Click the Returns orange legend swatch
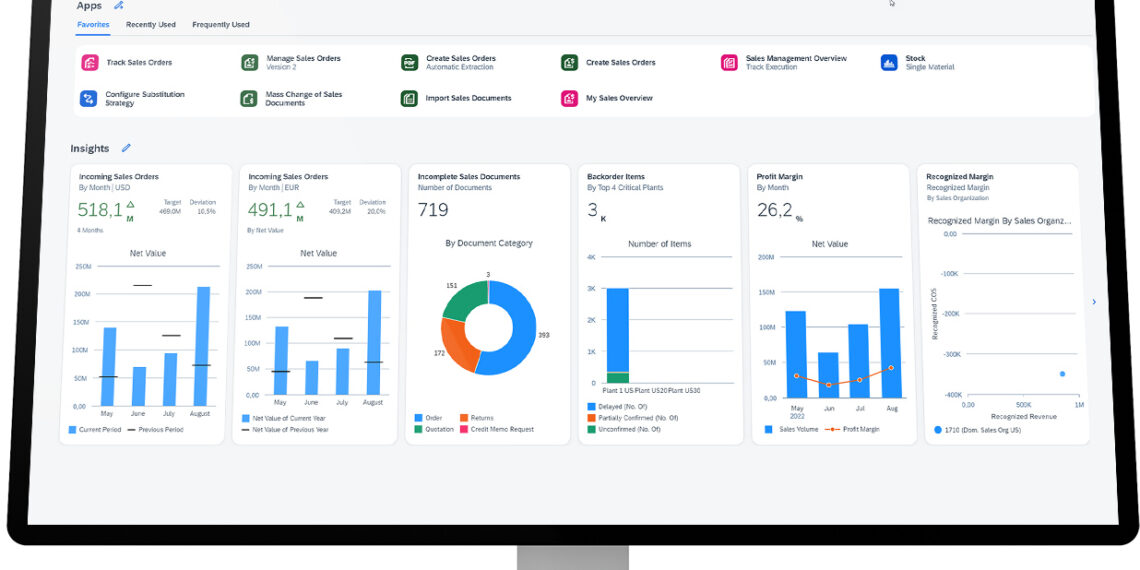This screenshot has width=1140, height=570. coord(464,418)
